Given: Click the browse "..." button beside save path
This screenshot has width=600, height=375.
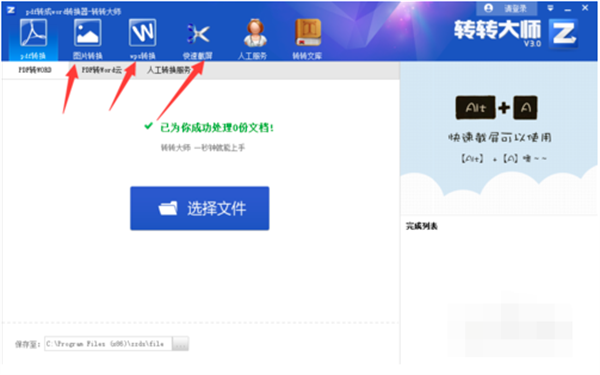Looking at the screenshot, I should click(x=180, y=344).
